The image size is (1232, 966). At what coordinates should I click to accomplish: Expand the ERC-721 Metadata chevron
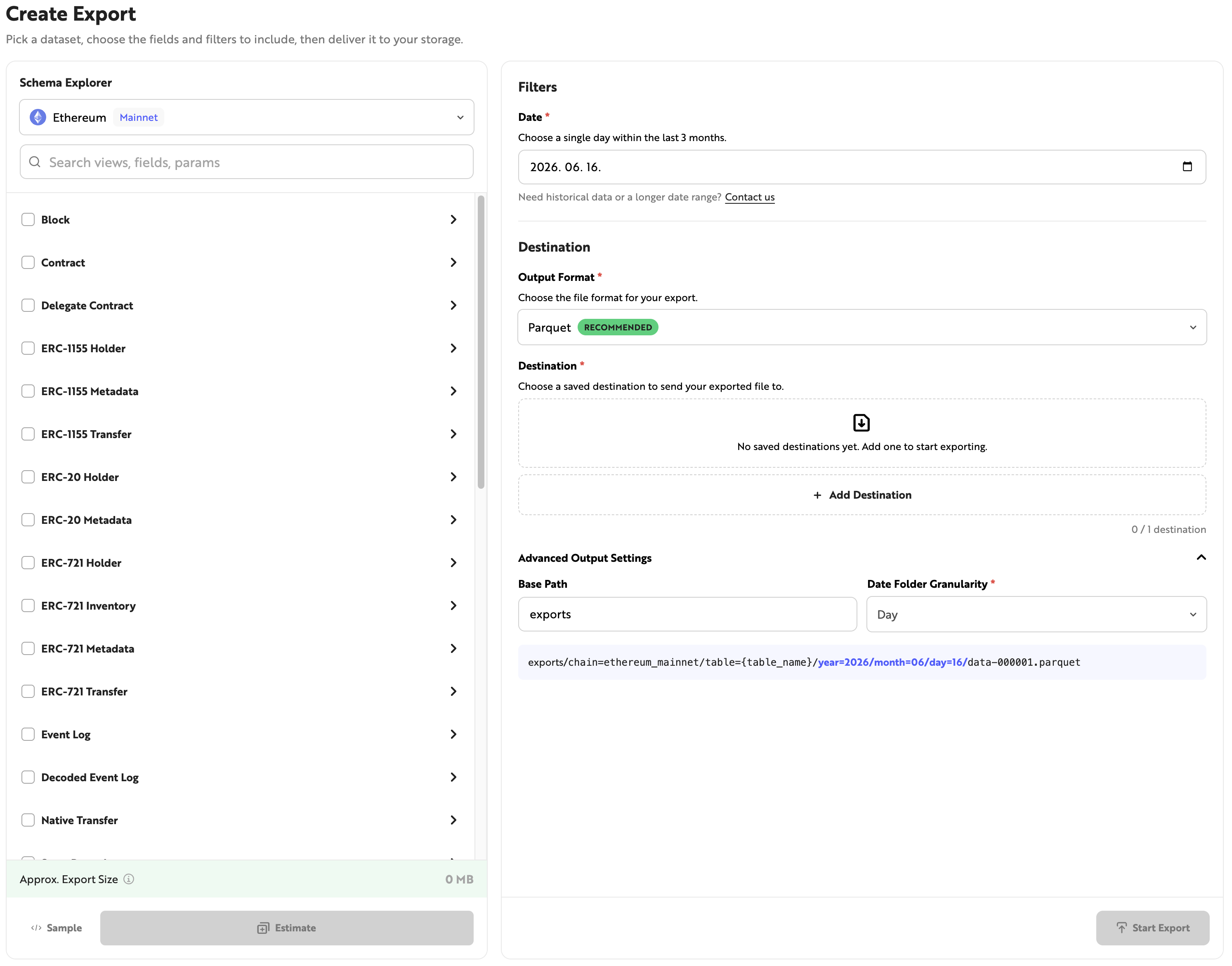pyautogui.click(x=453, y=649)
